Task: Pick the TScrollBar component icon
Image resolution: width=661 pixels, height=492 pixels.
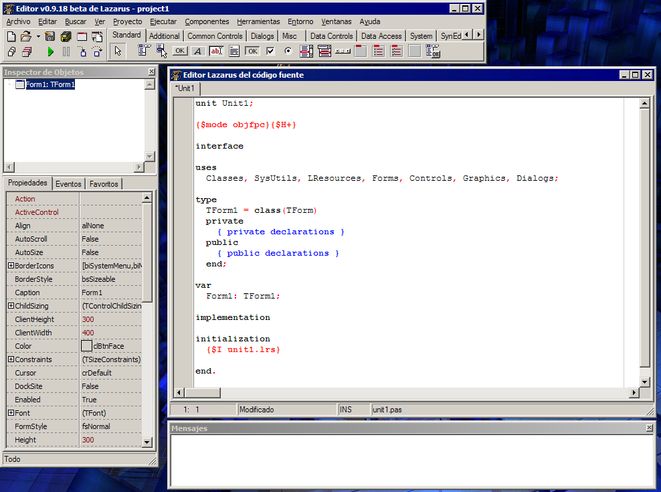Action: pos(343,51)
